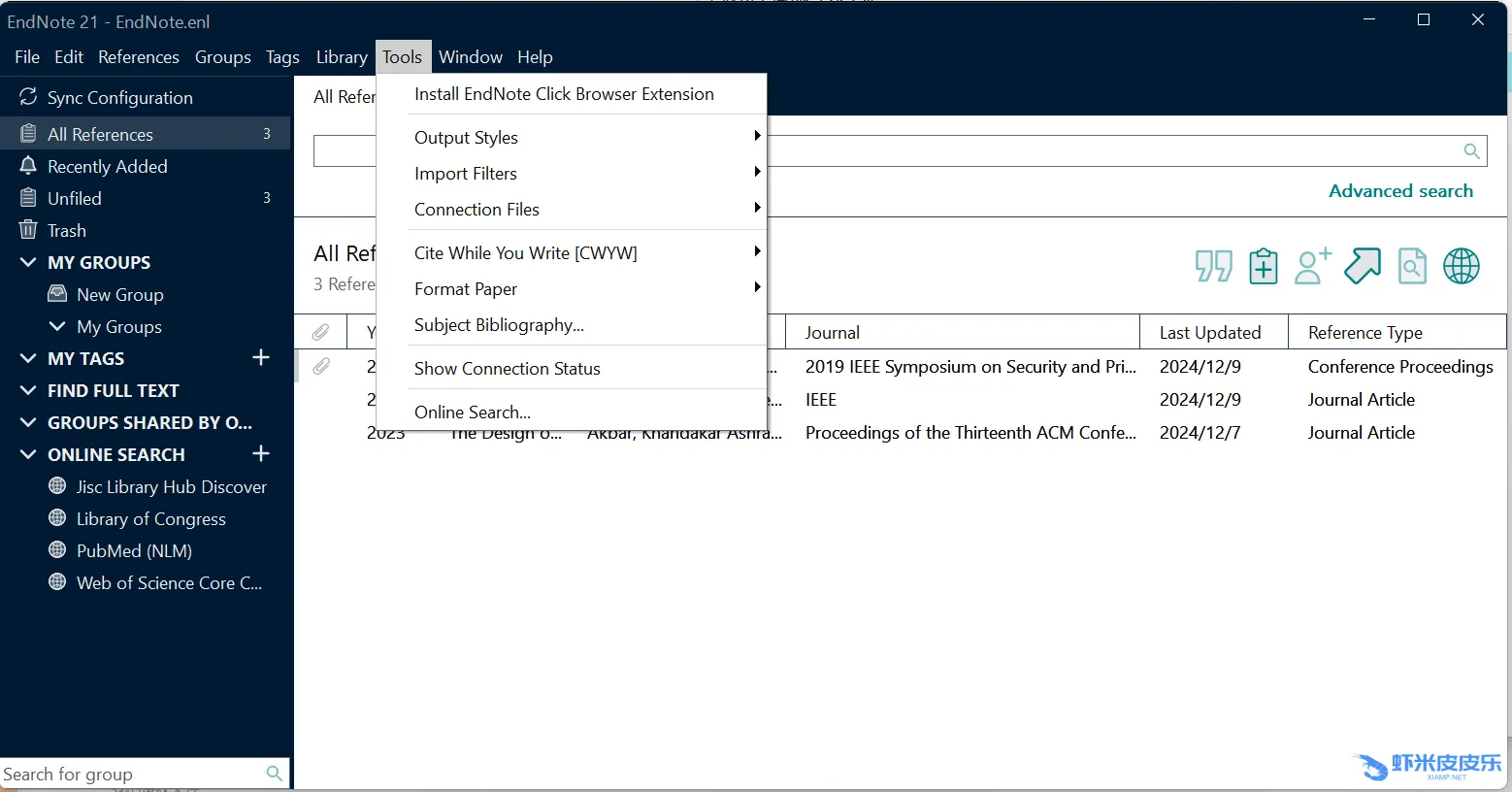This screenshot has width=1512, height=792.
Task: Click the find full text icon
Action: tap(1412, 266)
